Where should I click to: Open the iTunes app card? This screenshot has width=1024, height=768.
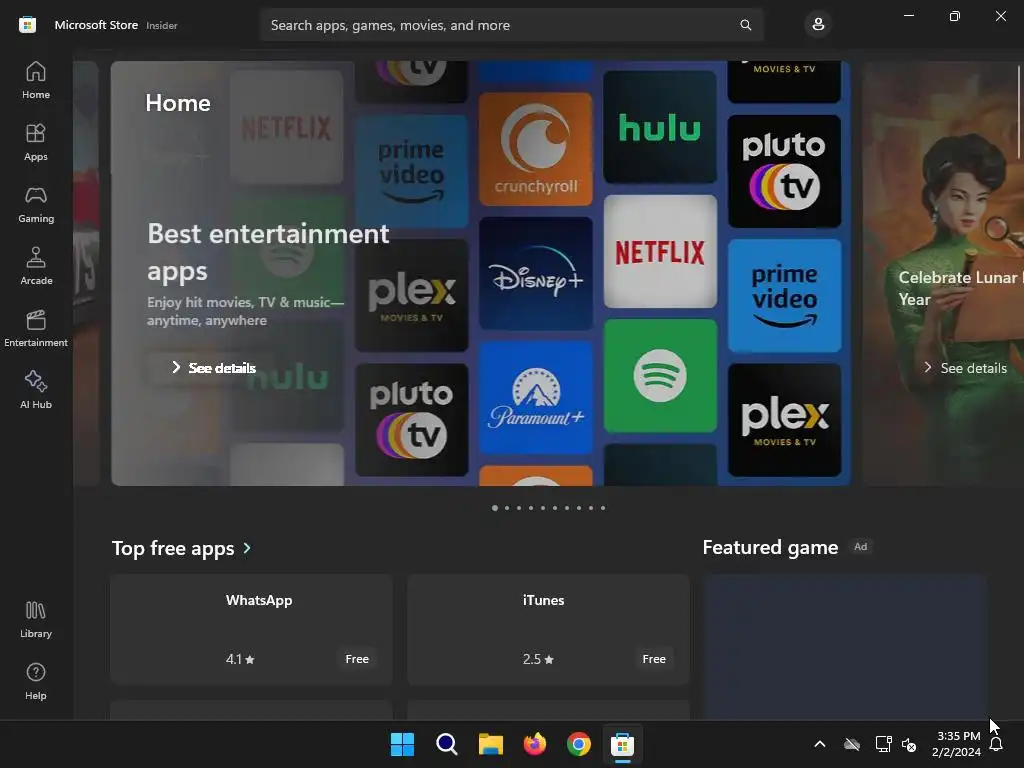(549, 630)
